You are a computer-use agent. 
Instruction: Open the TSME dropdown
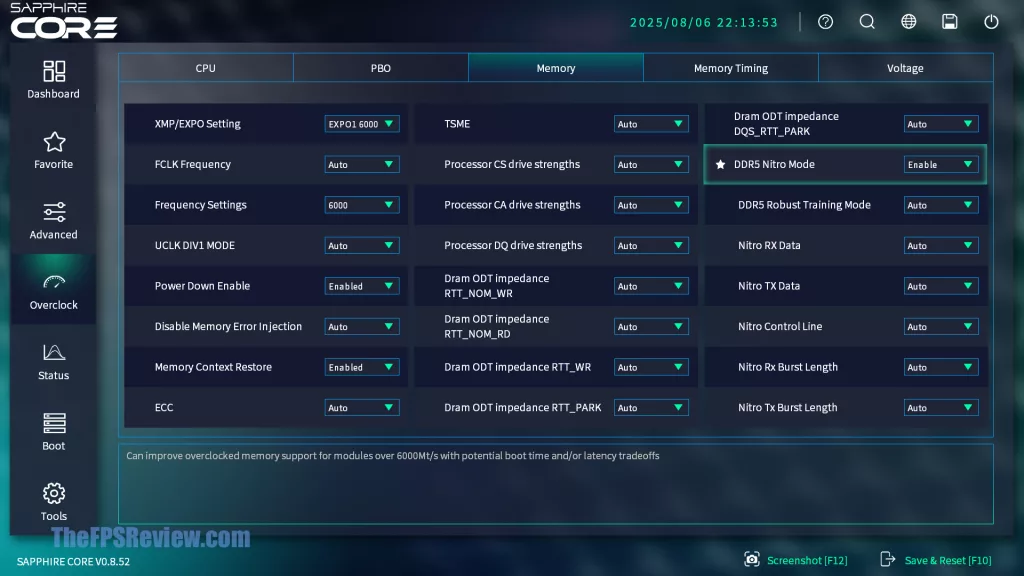[x=651, y=124]
